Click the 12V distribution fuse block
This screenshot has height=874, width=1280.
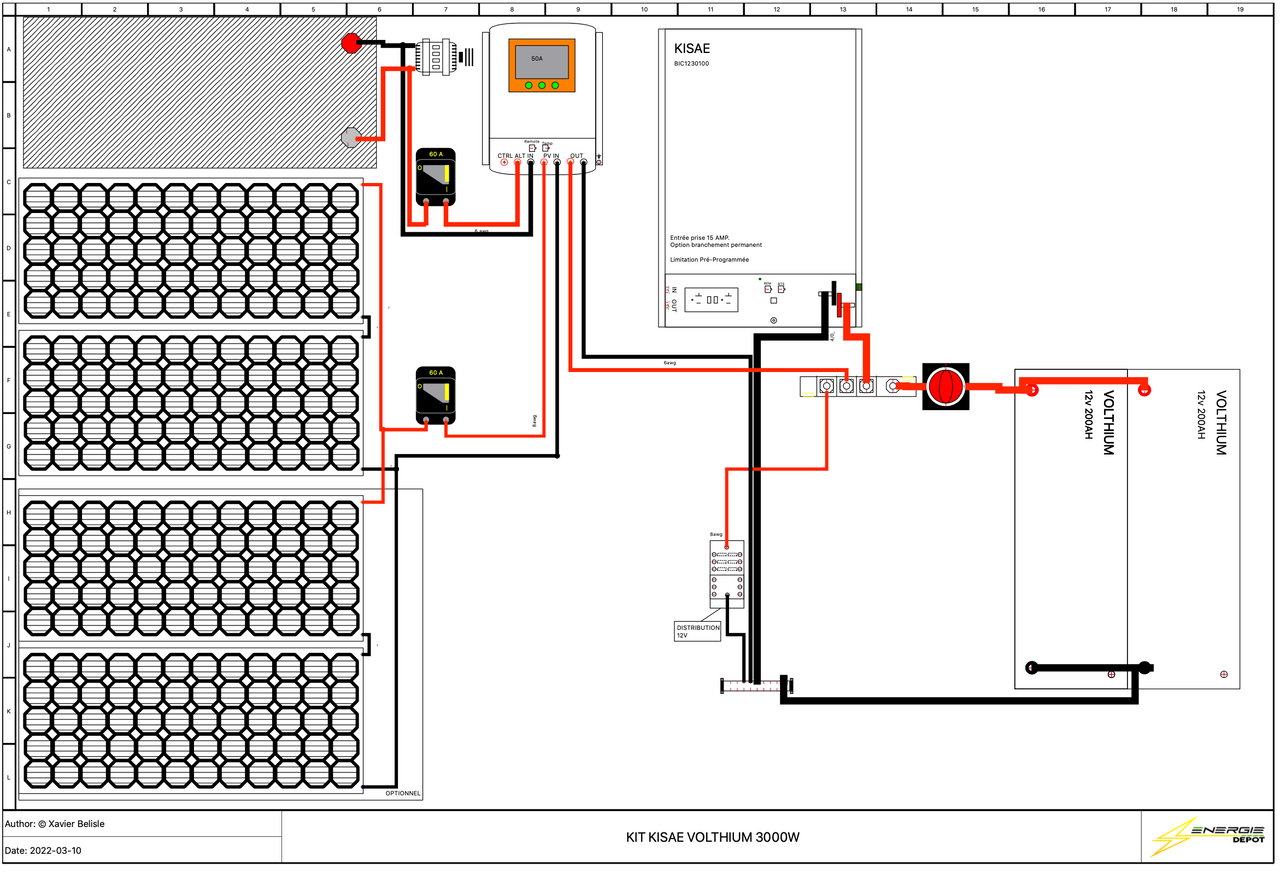pyautogui.click(x=727, y=574)
